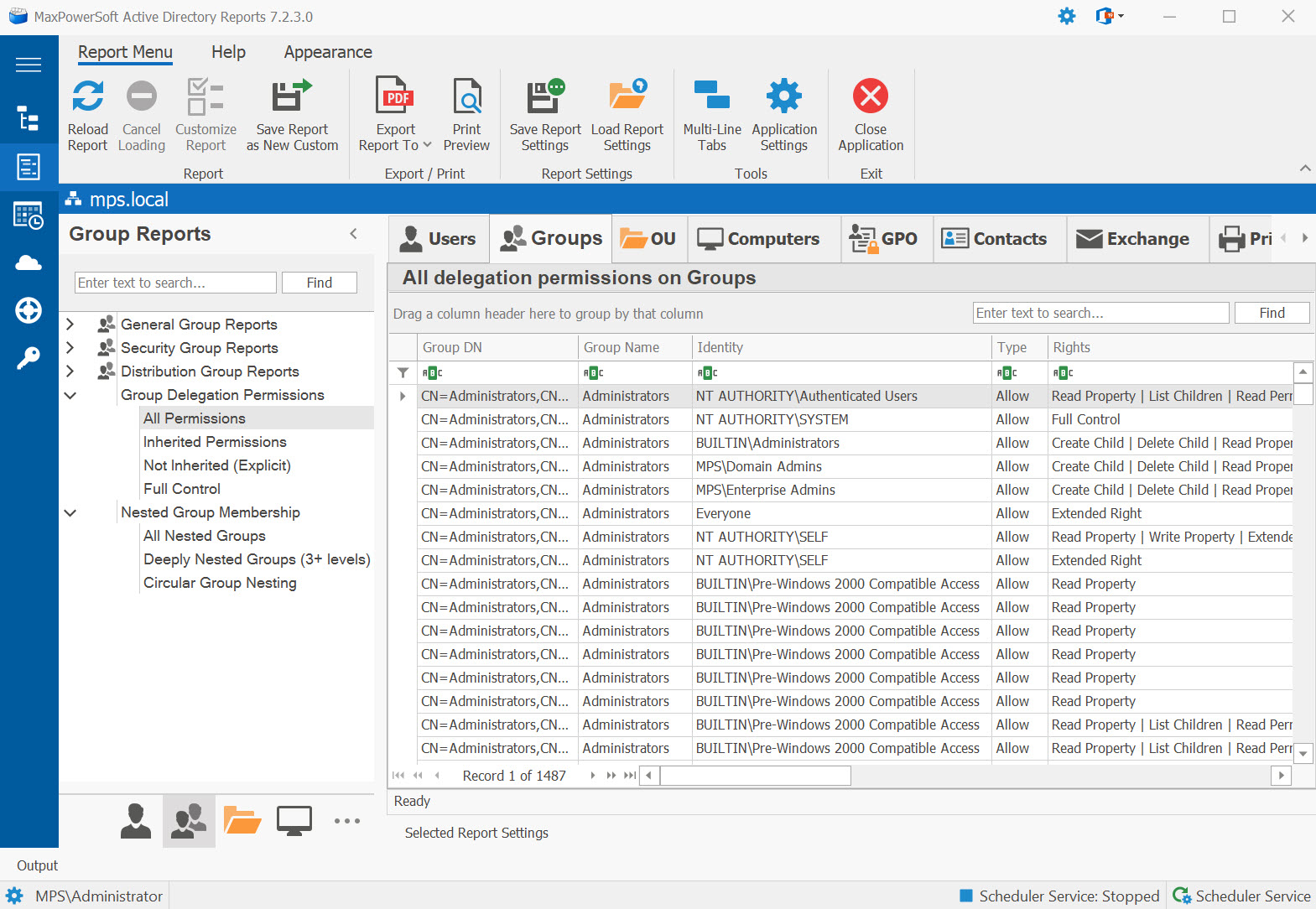Collapse the Nested Group Membership node
The width and height of the screenshot is (1316, 909).
70,512
